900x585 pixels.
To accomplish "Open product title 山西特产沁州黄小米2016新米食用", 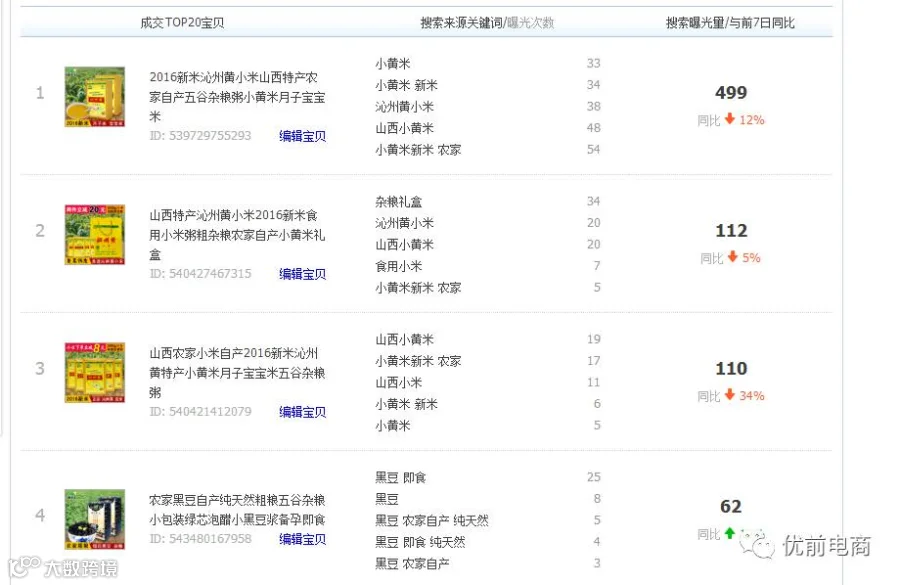I will click(237, 234).
